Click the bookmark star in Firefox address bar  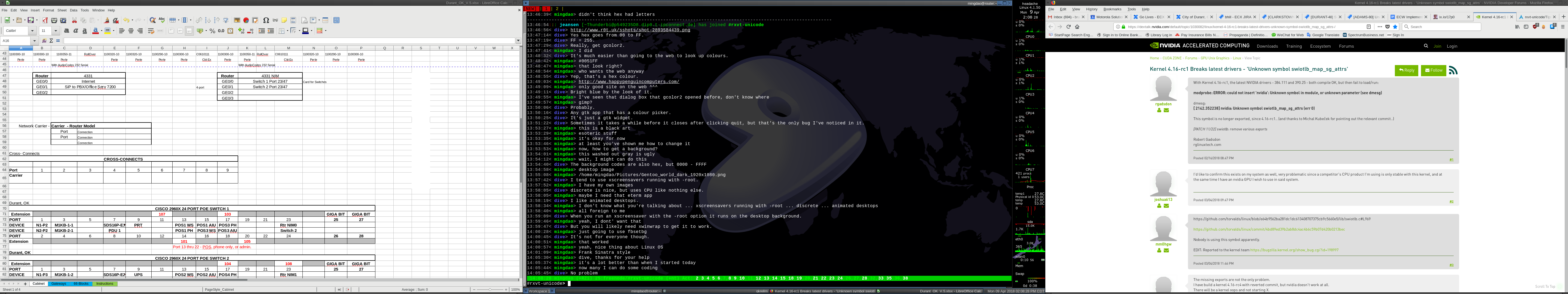click(x=1395, y=27)
